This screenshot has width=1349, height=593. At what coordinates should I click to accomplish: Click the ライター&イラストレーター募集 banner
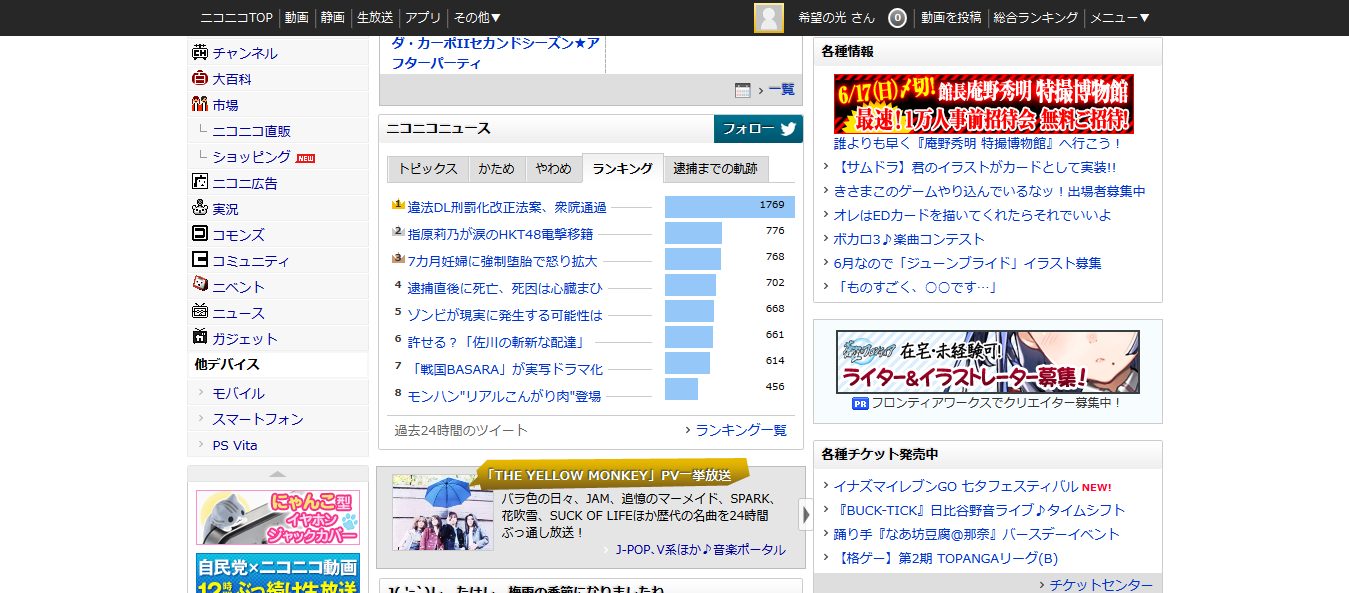tap(988, 362)
